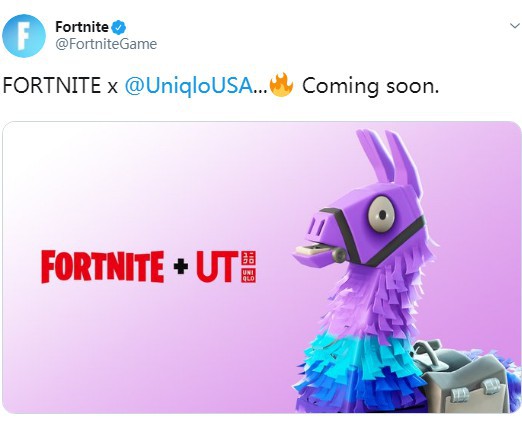Click the llama's round eye
Screen dimensions: 522x422
click(x=381, y=214)
